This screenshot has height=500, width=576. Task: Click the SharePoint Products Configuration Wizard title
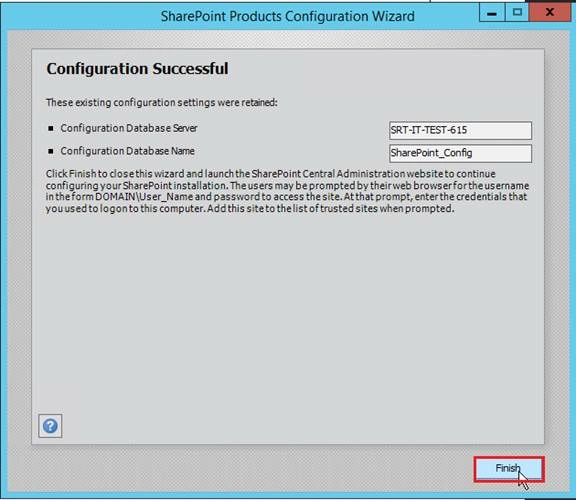[288, 16]
